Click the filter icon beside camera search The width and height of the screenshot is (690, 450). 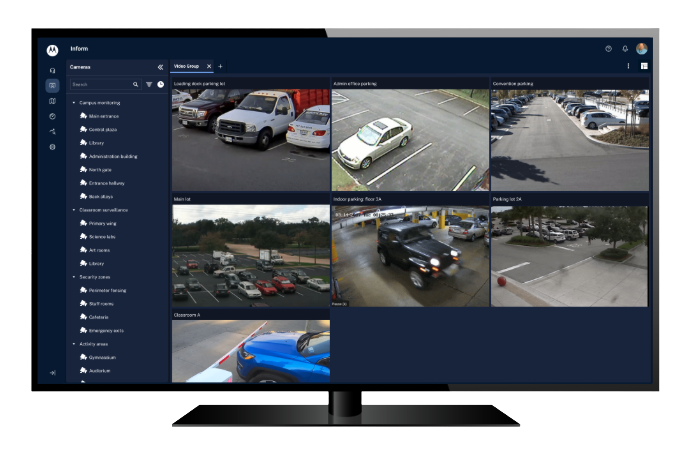(x=149, y=85)
